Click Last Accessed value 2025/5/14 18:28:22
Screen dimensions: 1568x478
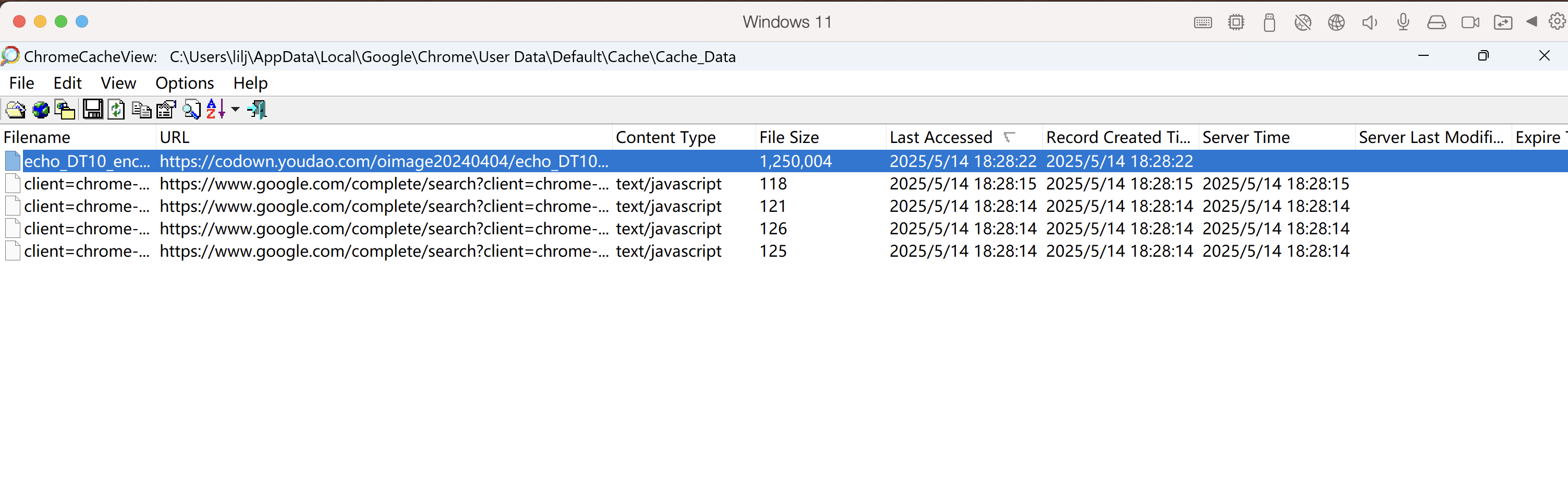pos(963,161)
